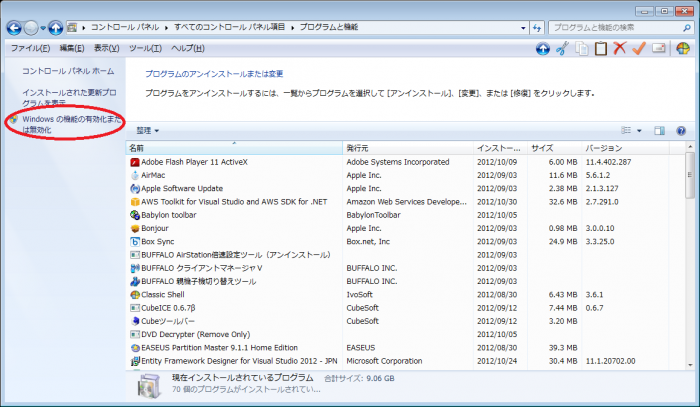The image size is (700, 407).
Task: Click the Classic Shell settings shell icon
Action: point(683,48)
